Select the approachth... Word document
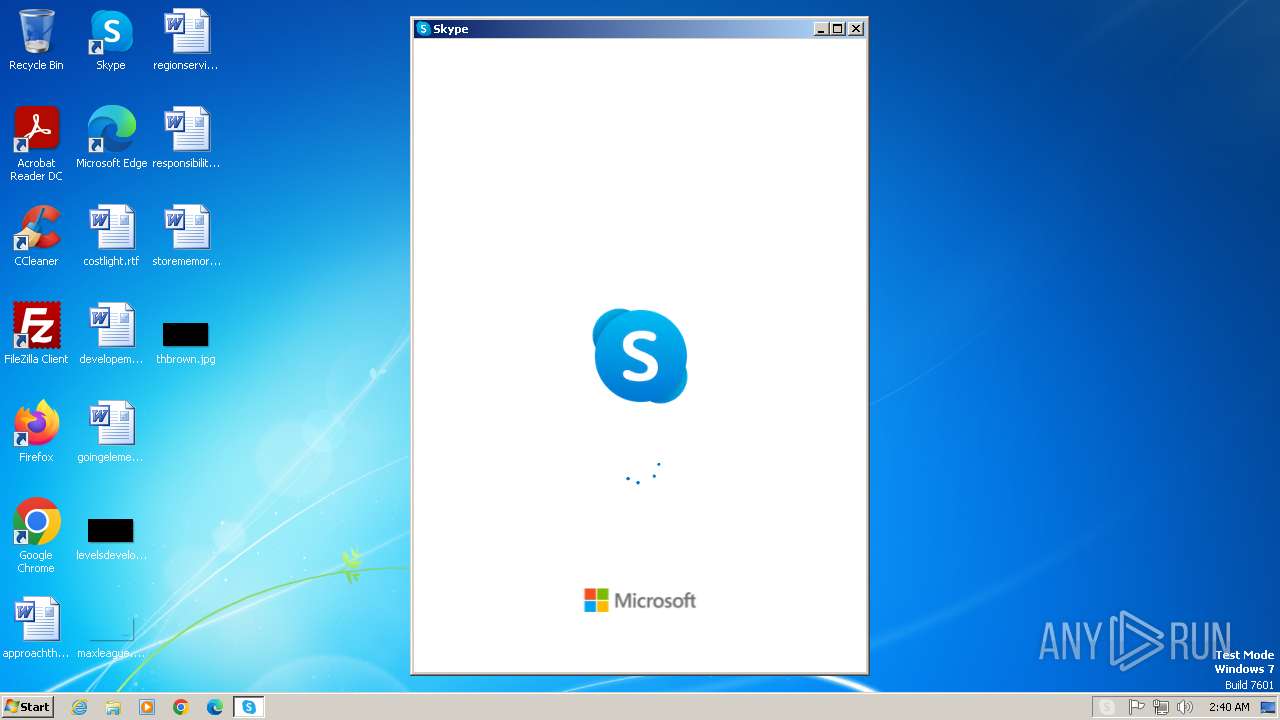The width and height of the screenshot is (1280, 720). click(36, 628)
